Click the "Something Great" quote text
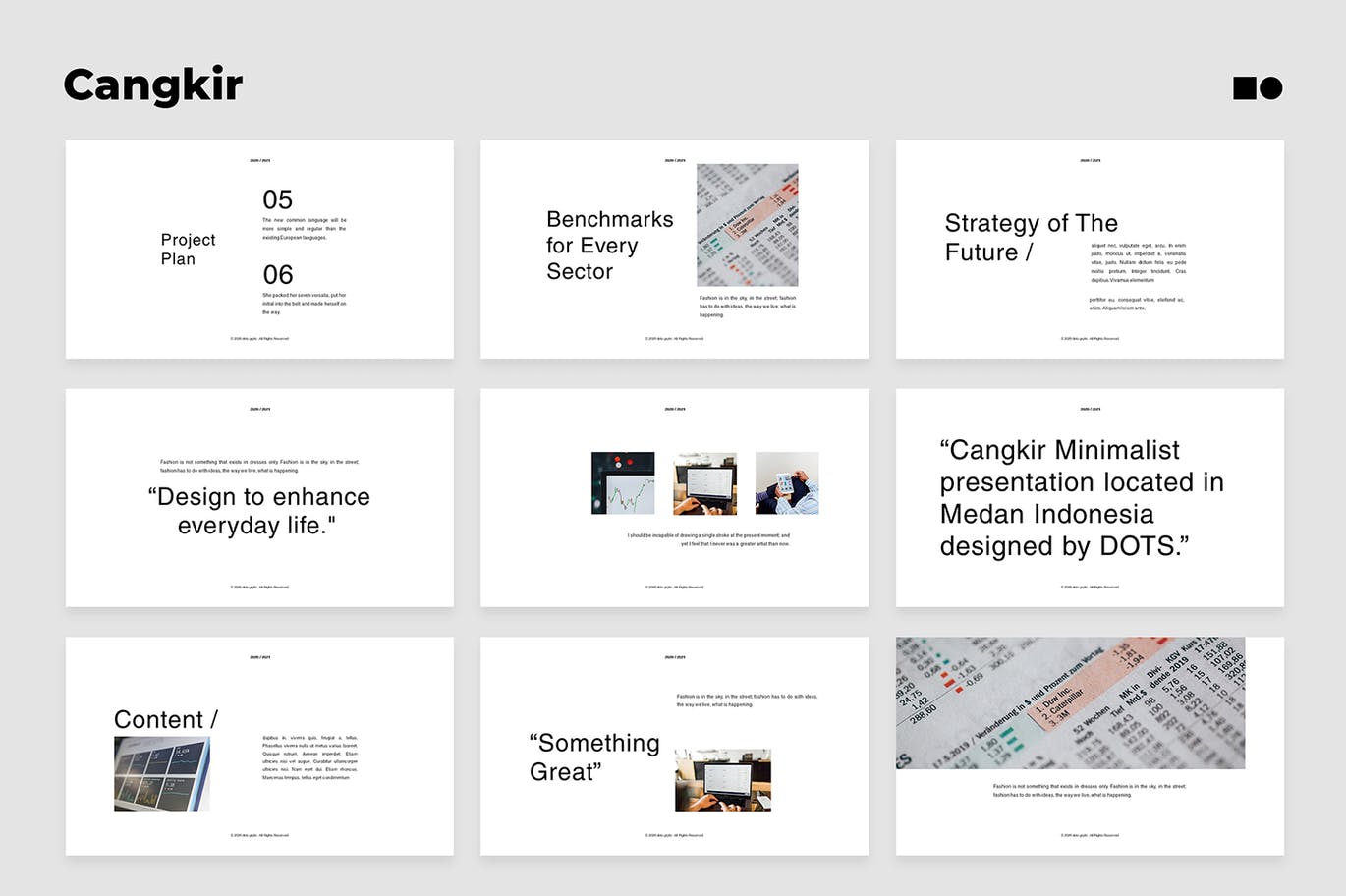This screenshot has width=1346, height=896. point(593,757)
